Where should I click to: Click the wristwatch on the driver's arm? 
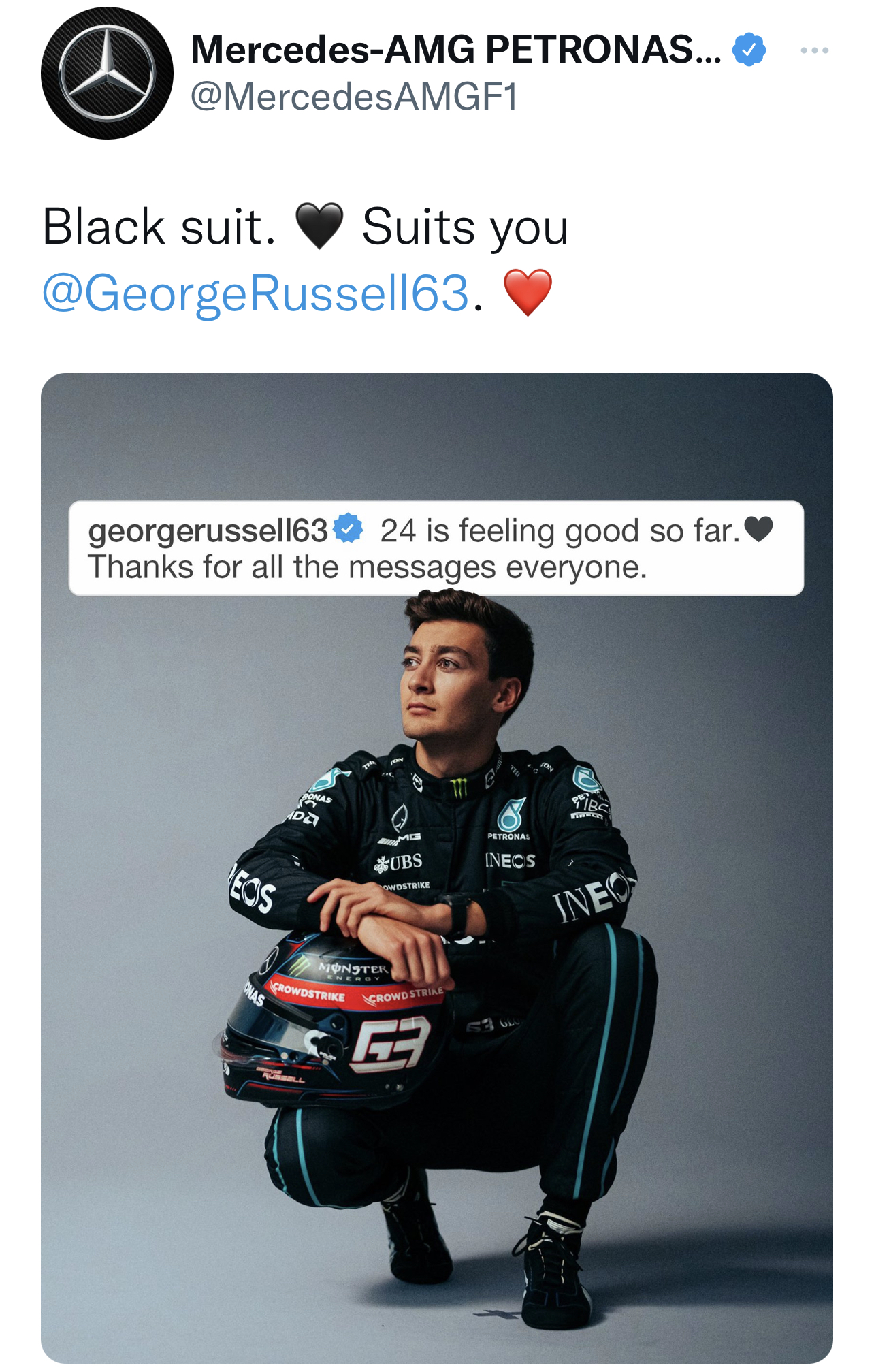tap(457, 911)
